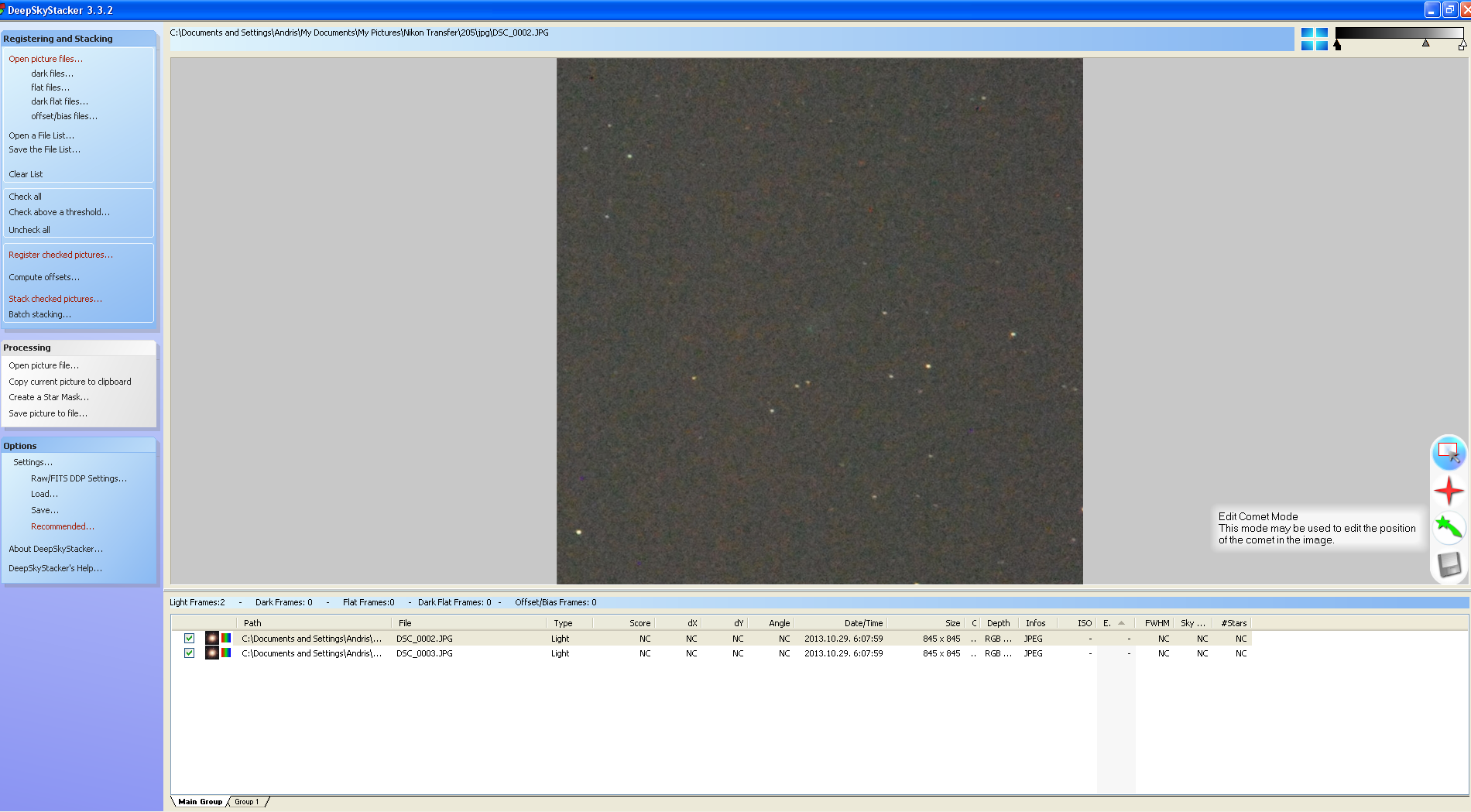Sort list by File column header
The width and height of the screenshot is (1471, 812).
click(x=469, y=623)
